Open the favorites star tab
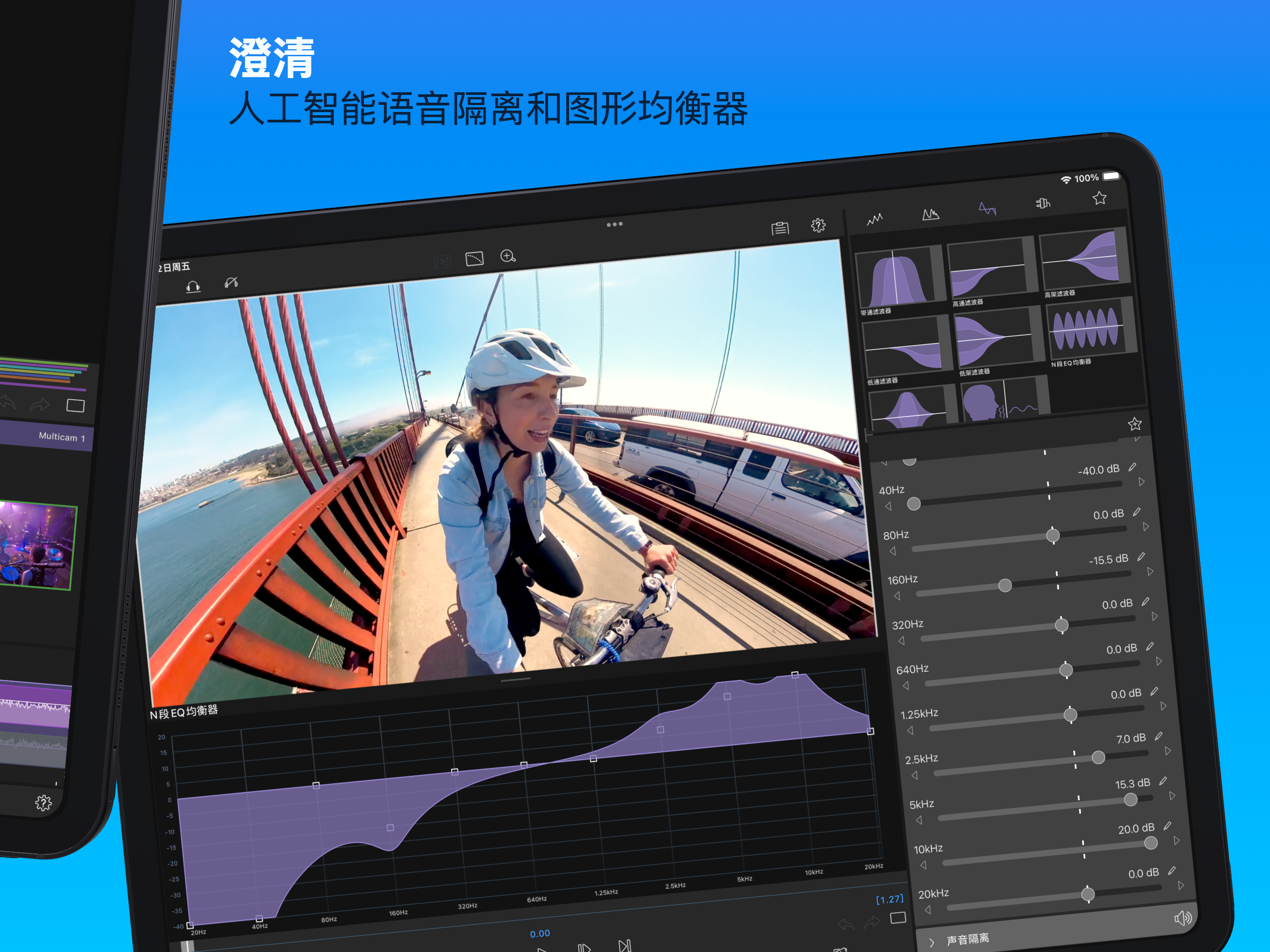The width and height of the screenshot is (1270, 952). pos(1099,198)
